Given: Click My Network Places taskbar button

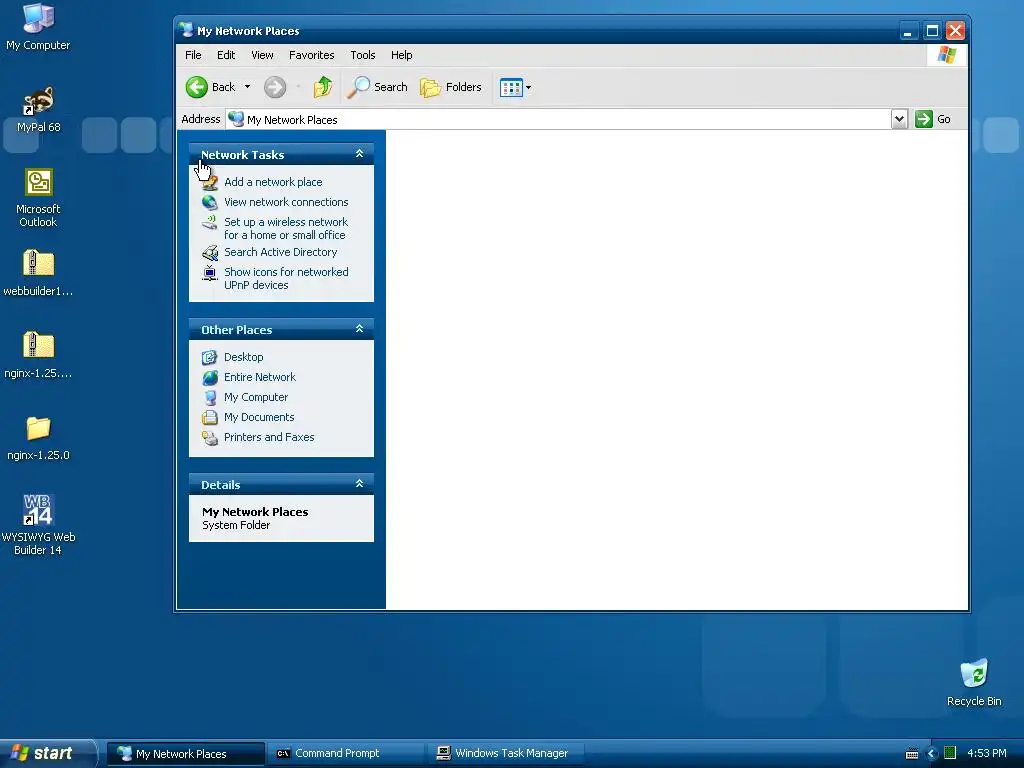Looking at the screenshot, I should (185, 753).
